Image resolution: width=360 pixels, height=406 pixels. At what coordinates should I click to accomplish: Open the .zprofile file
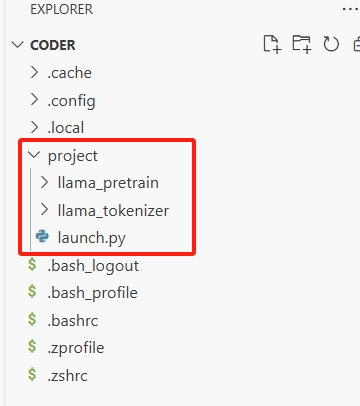point(76,348)
